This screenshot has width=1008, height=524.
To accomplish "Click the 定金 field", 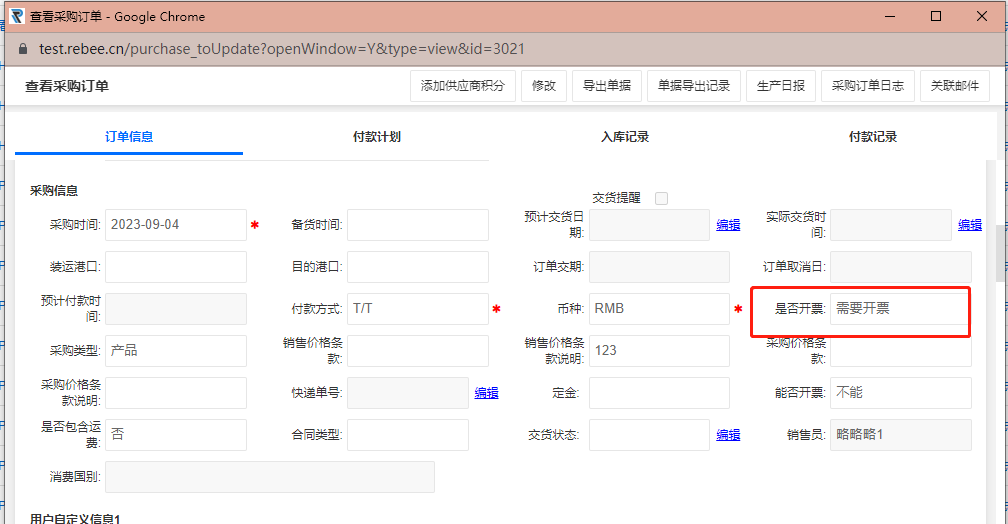I will pyautogui.click(x=660, y=393).
